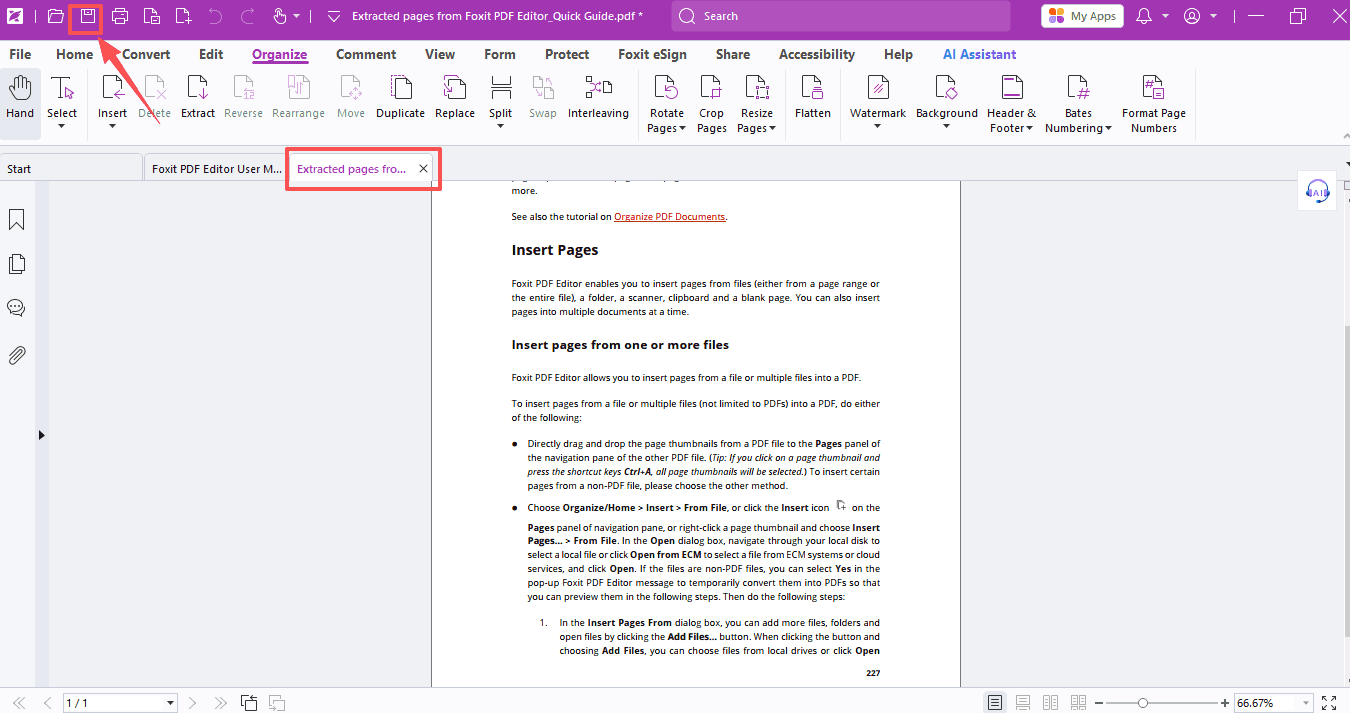Click the Format Page Numbers tool

pos(1154,104)
